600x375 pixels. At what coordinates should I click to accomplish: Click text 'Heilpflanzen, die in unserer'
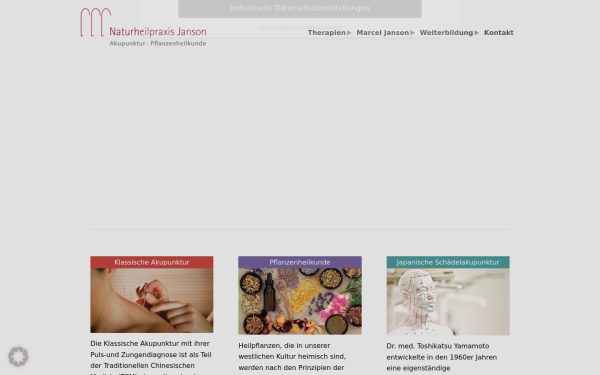[284, 346]
